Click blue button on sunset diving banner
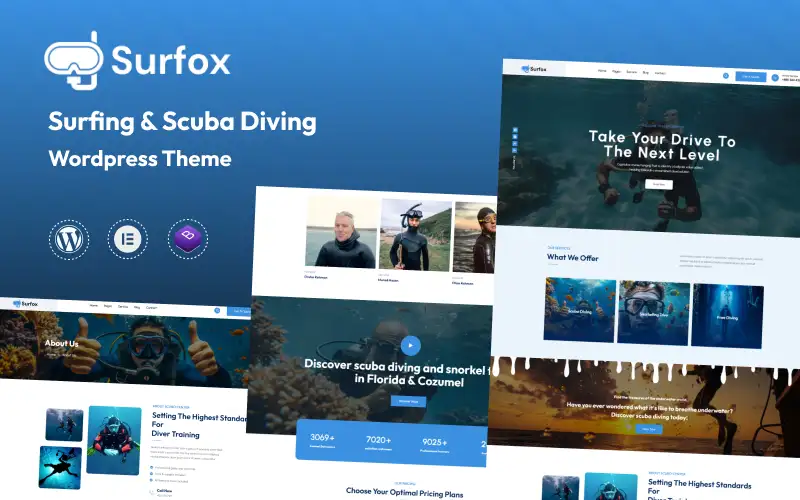 click(649, 429)
